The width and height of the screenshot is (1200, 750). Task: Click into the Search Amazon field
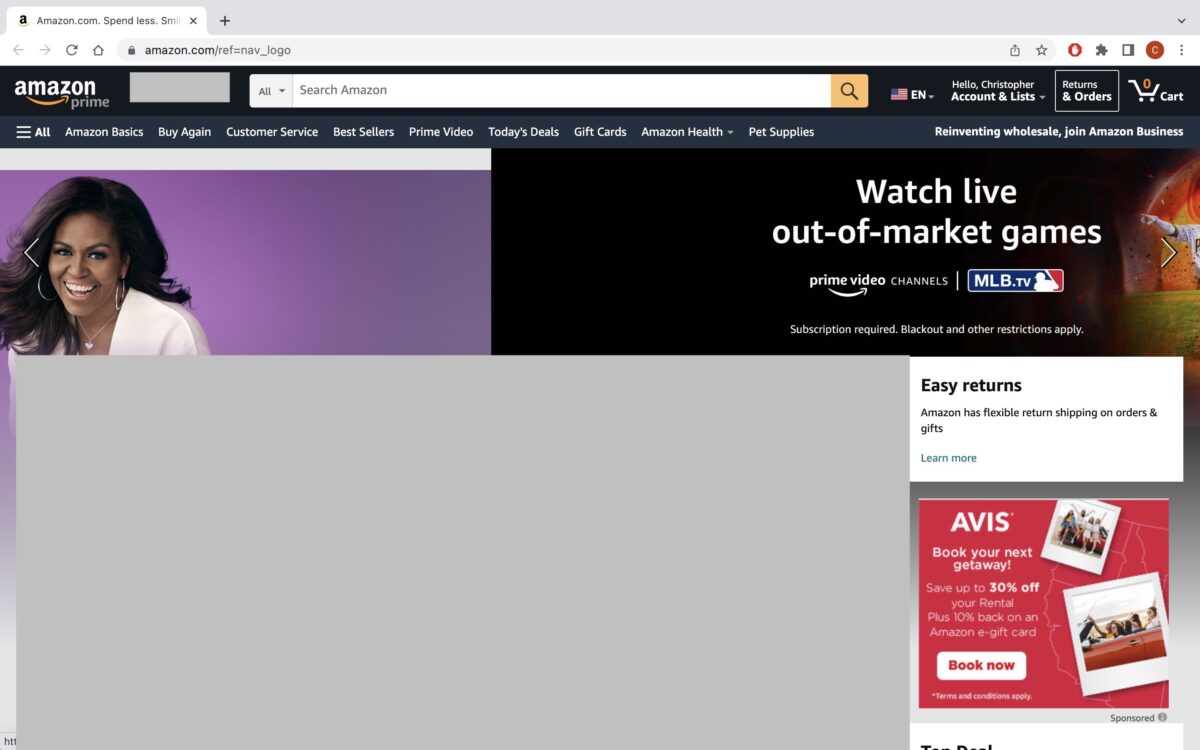[x=560, y=91]
